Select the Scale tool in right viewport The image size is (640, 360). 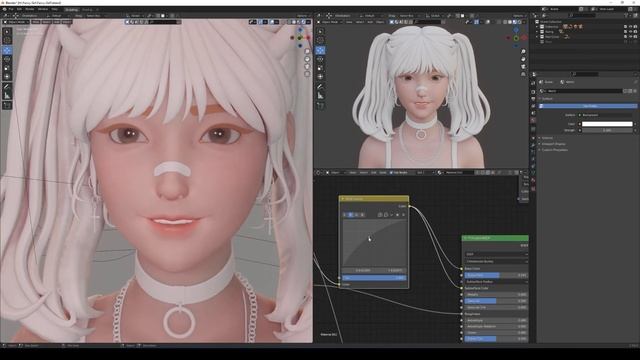click(320, 68)
